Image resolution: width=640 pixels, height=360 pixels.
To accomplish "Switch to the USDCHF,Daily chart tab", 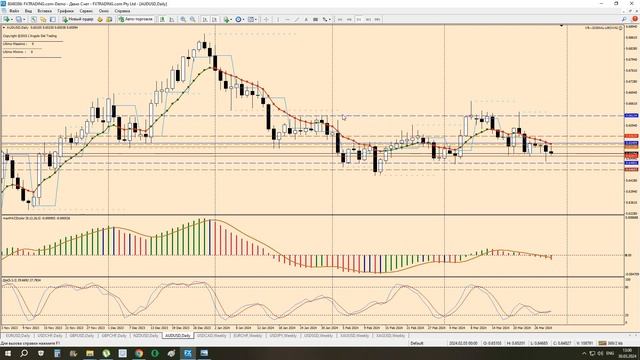I will coord(50,336).
